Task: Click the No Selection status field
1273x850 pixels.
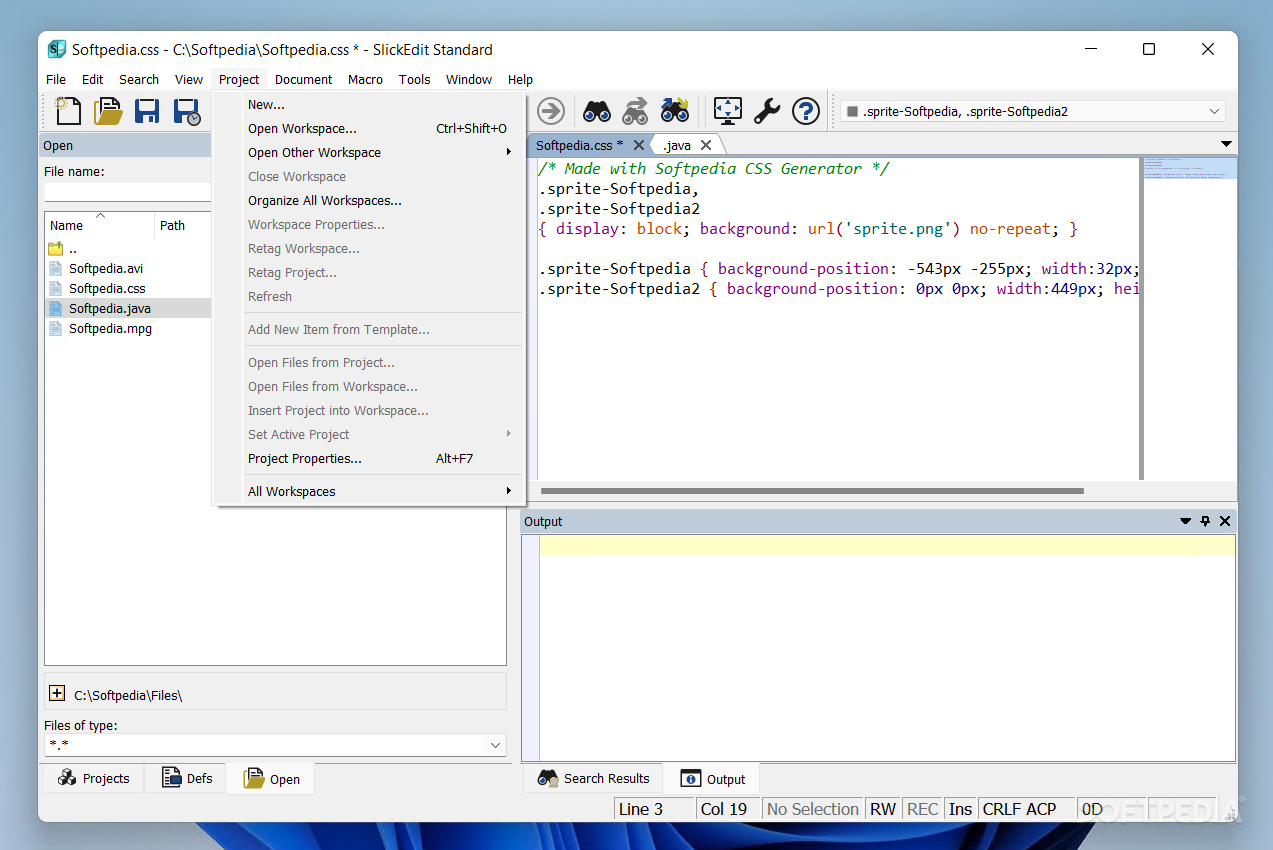Action: [812, 809]
